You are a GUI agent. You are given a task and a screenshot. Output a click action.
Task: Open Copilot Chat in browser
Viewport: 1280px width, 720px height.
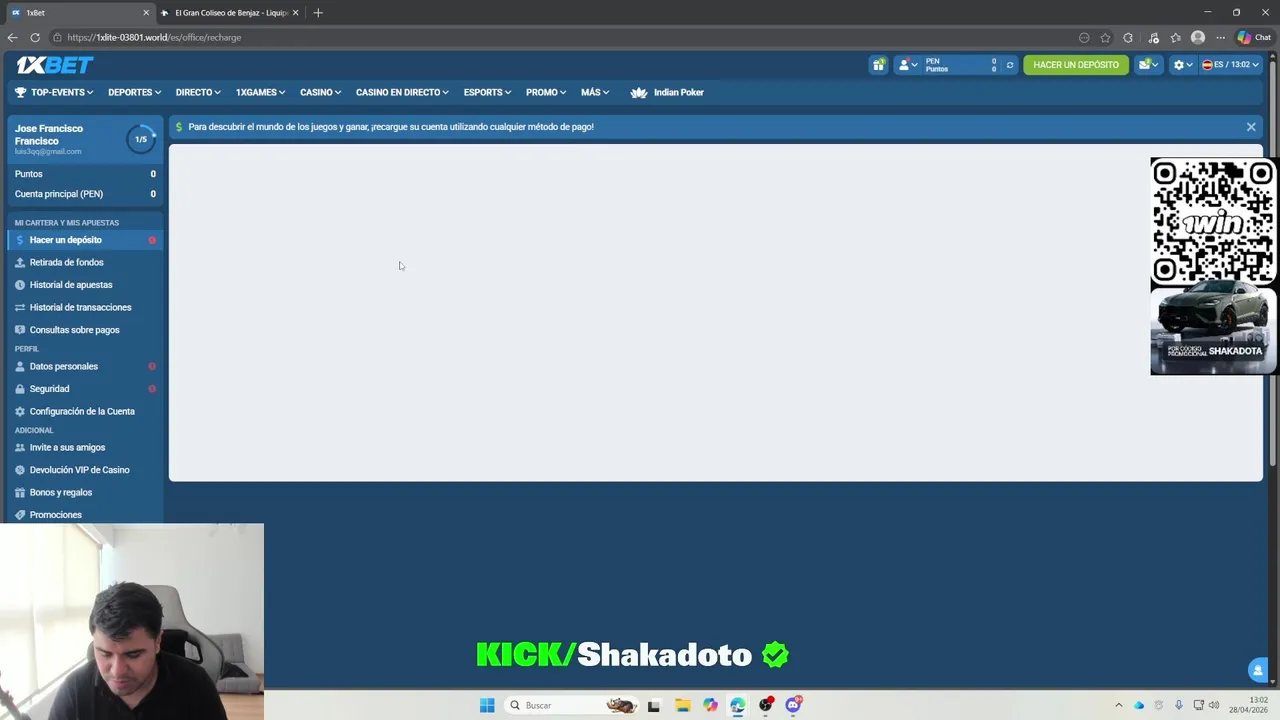pyautogui.click(x=1254, y=38)
